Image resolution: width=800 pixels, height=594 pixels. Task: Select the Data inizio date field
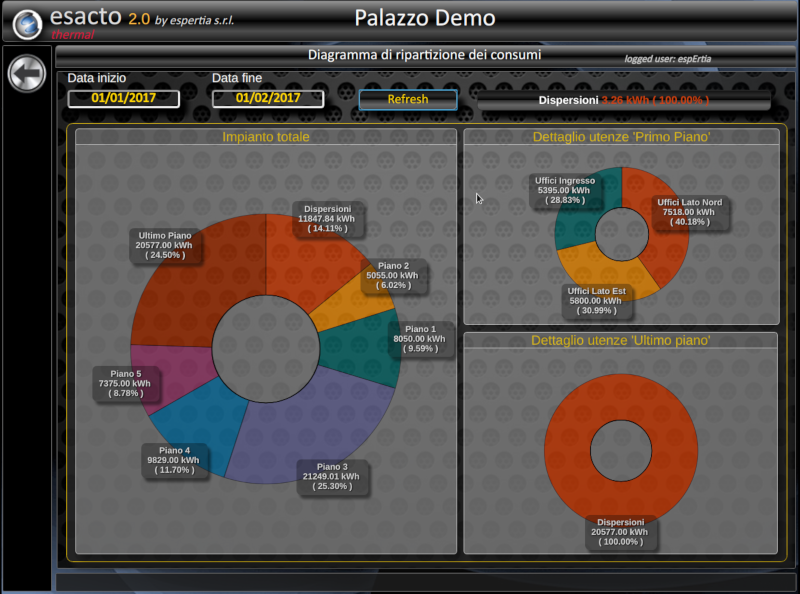click(x=123, y=98)
